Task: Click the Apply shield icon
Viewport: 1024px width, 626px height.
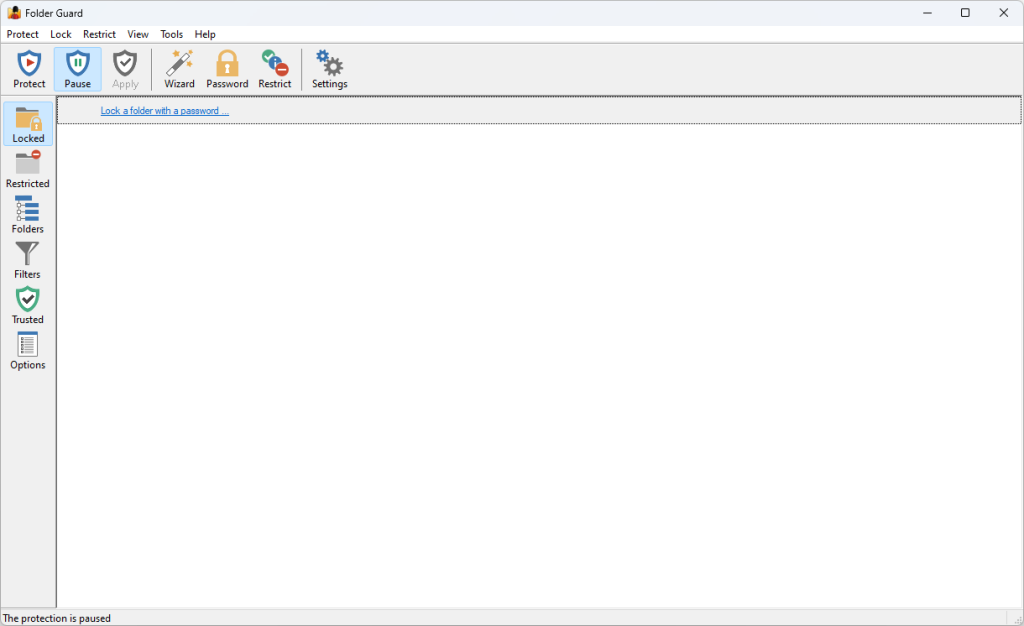Action: pyautogui.click(x=124, y=68)
